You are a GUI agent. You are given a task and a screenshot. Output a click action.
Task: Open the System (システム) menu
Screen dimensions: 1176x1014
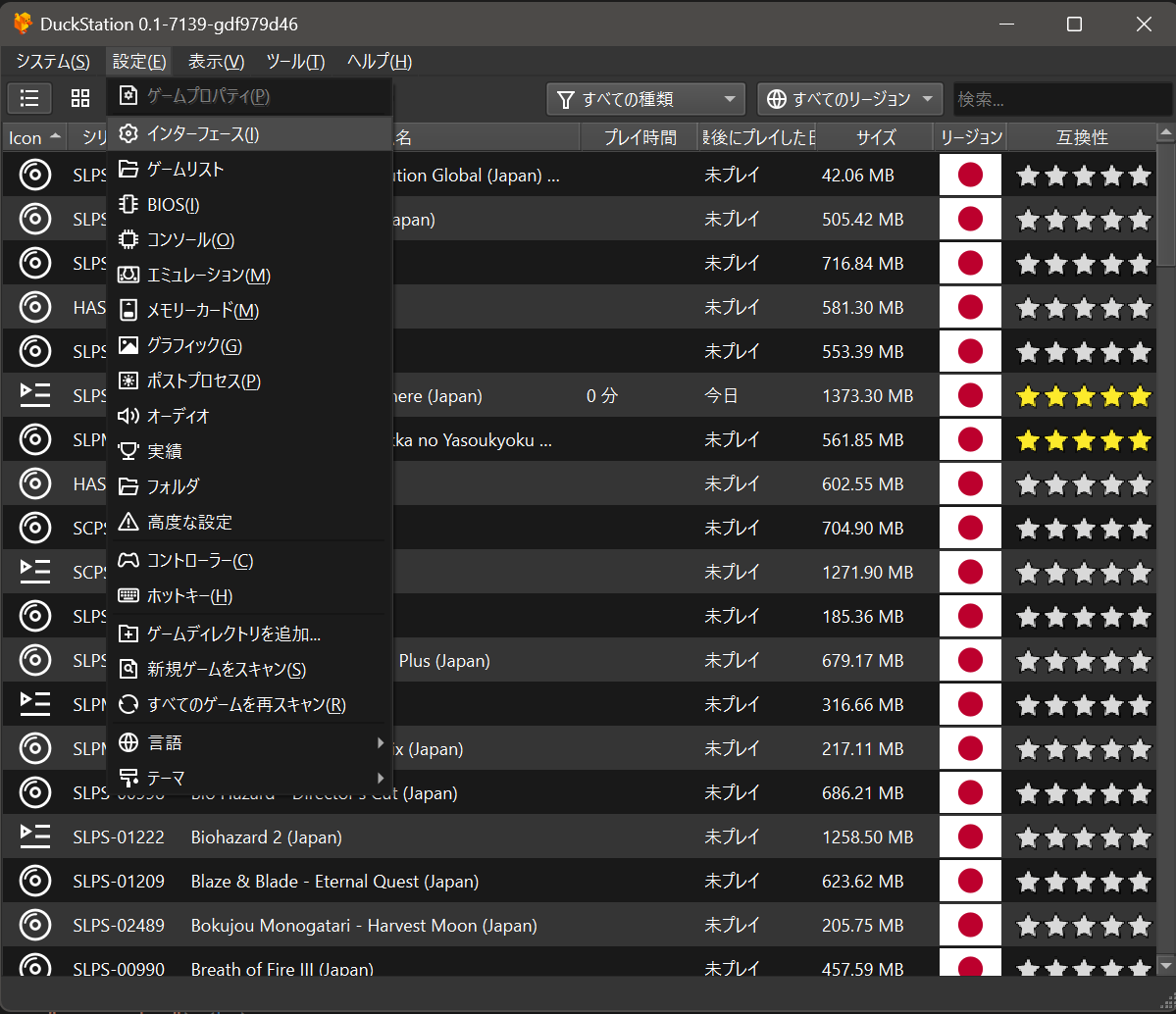[x=53, y=62]
